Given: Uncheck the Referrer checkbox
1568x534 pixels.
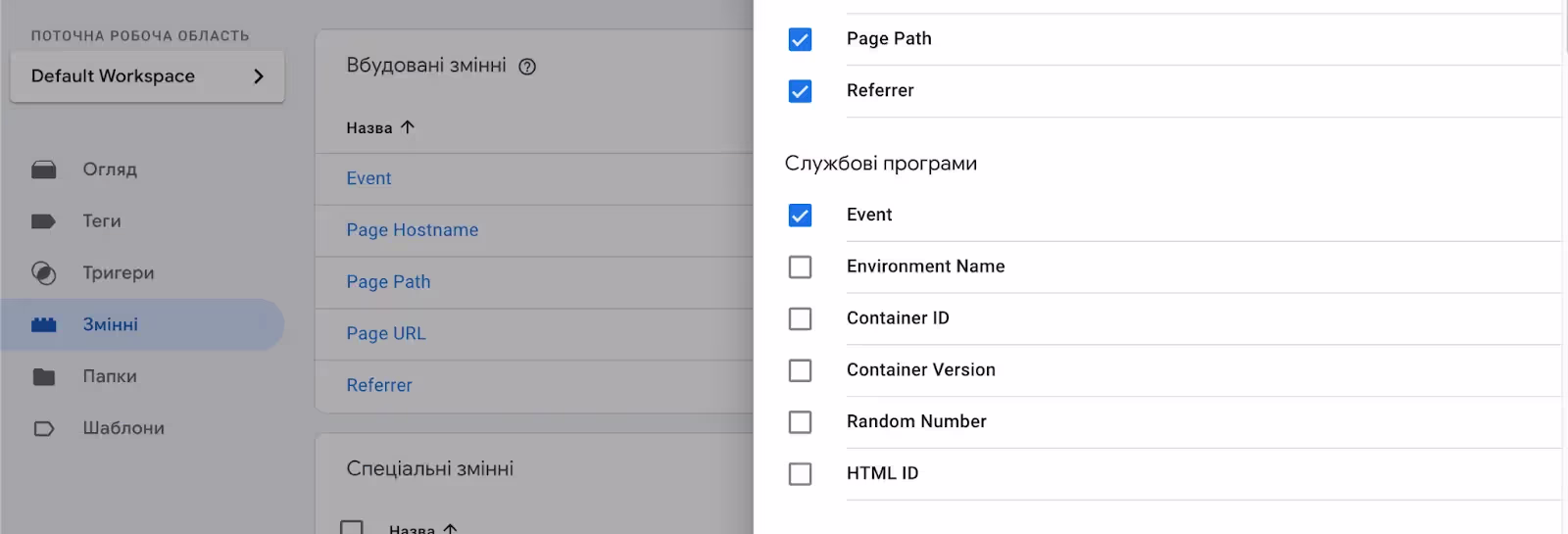Looking at the screenshot, I should [x=800, y=91].
